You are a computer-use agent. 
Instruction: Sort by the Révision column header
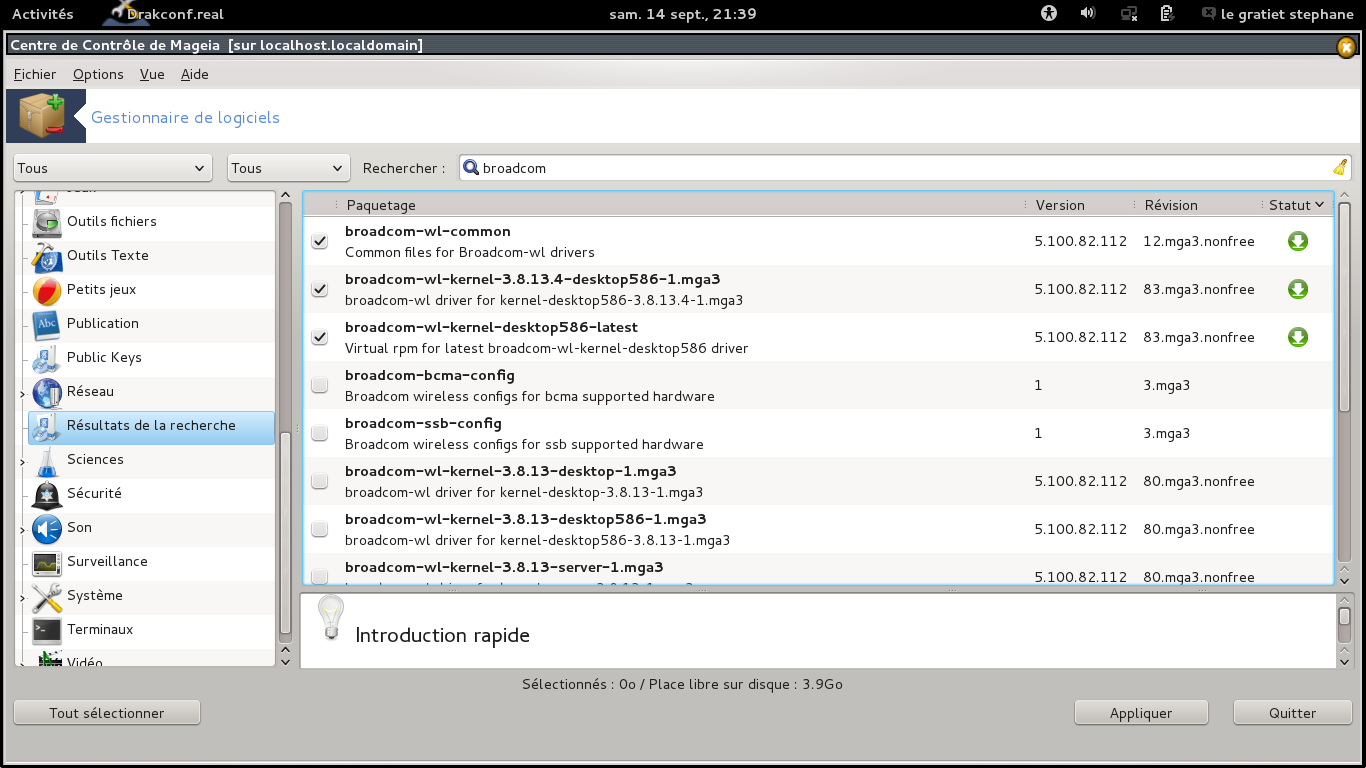tap(1200, 205)
